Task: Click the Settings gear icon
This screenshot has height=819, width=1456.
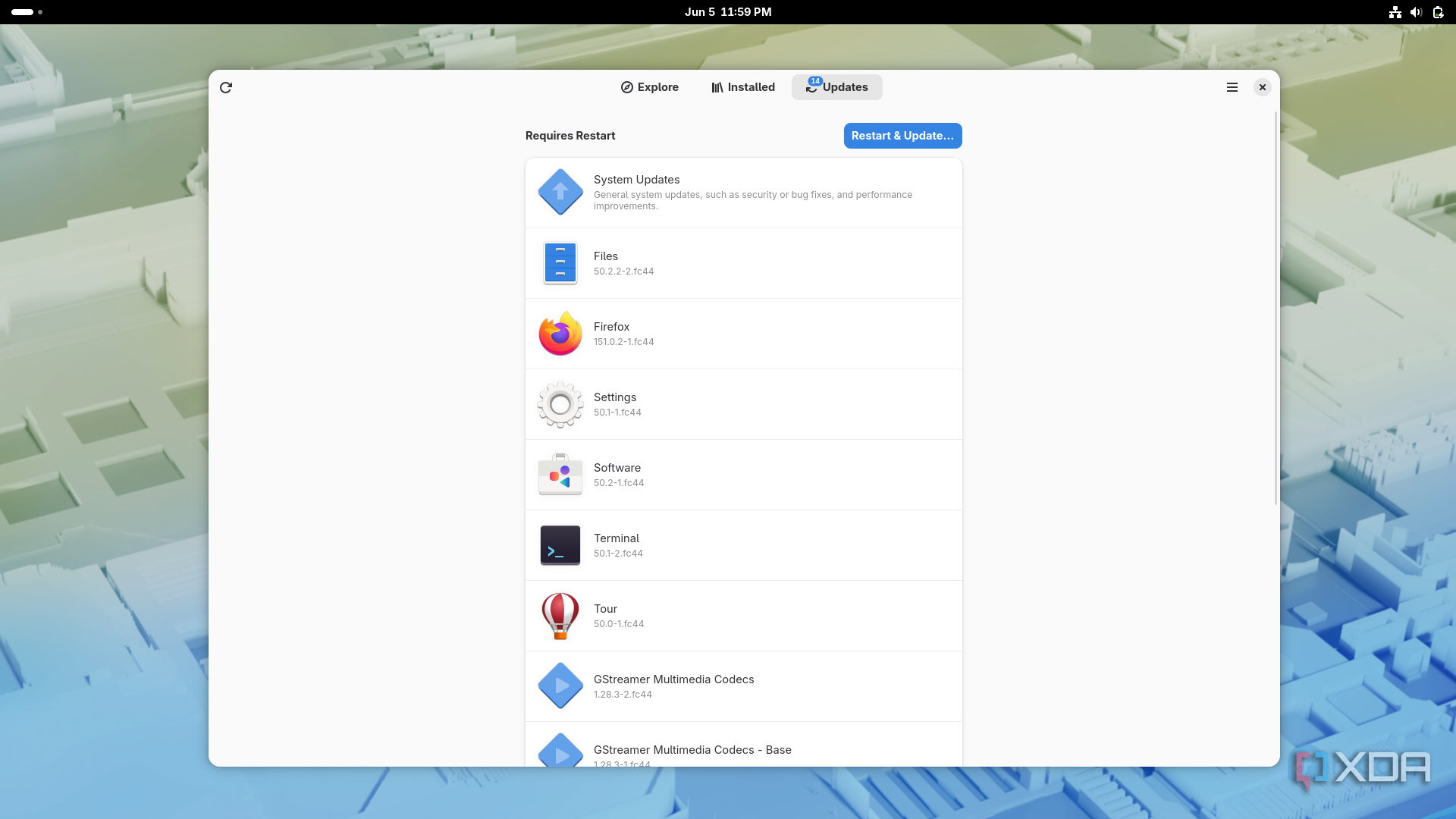Action: pos(560,404)
